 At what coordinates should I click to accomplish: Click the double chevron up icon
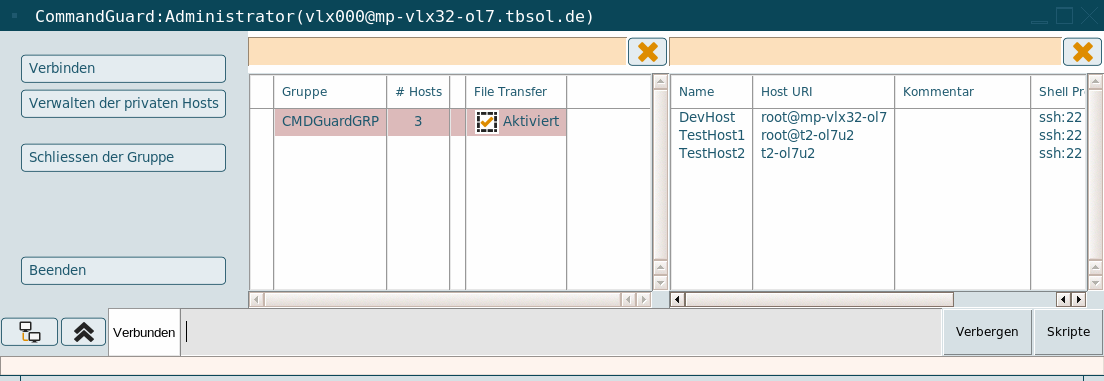coord(84,332)
